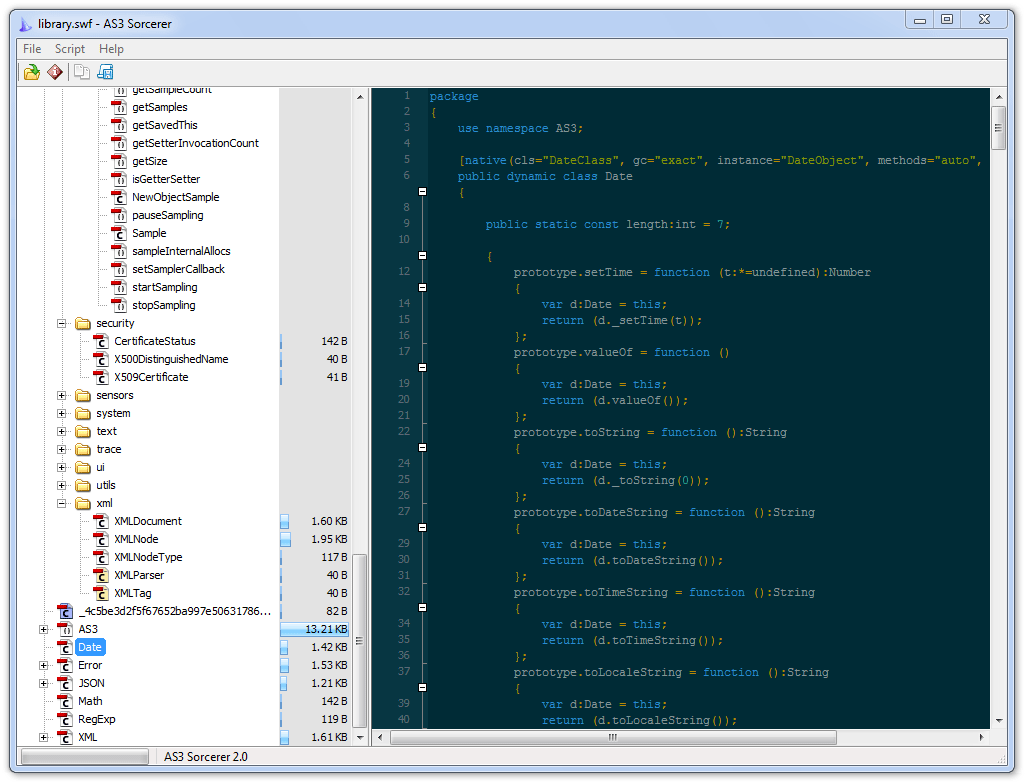Click the startSampling function icon
The image size is (1027, 783).
click(x=119, y=288)
